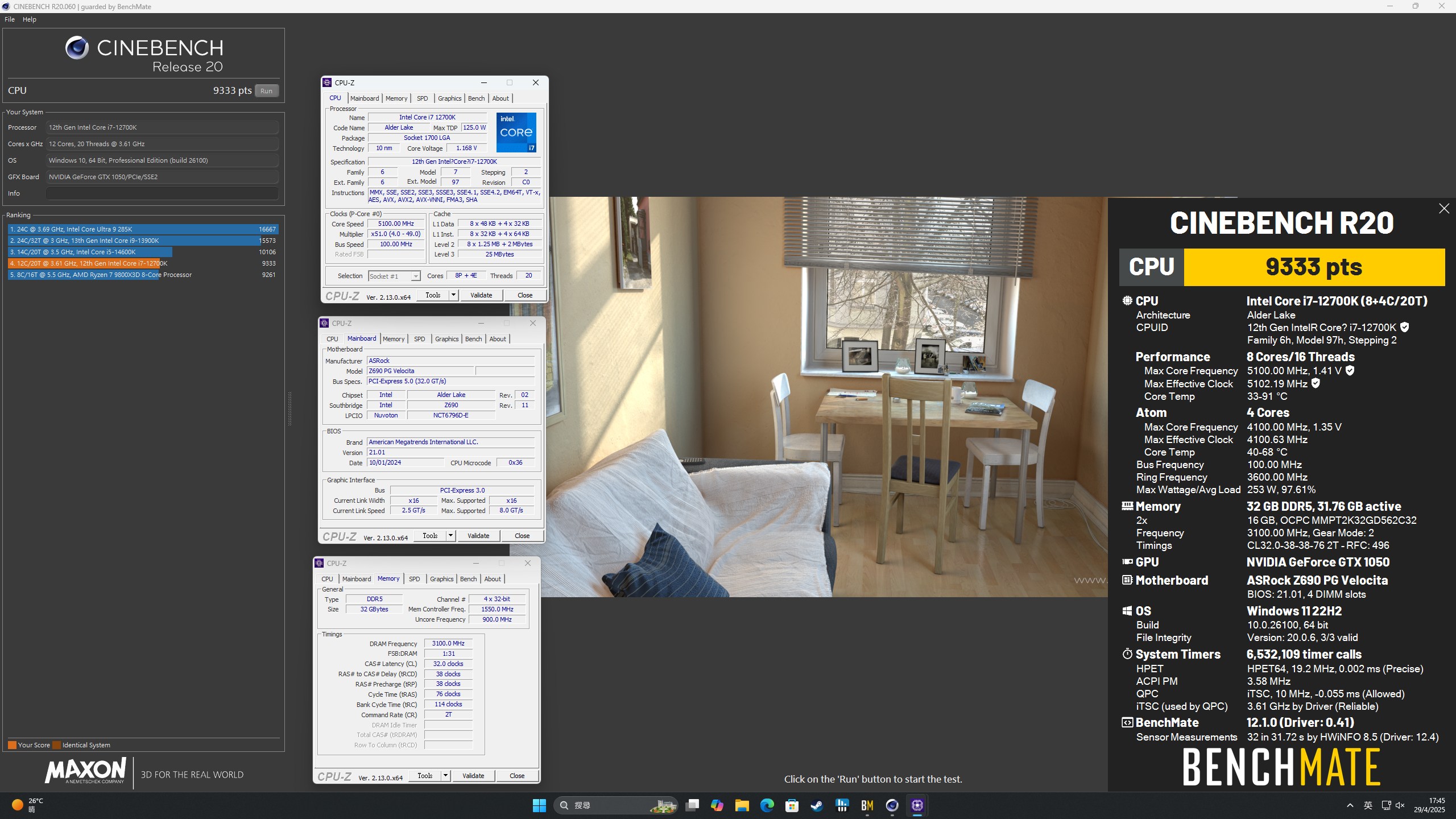Open Microsoft Store from the taskbar
1456x819 pixels.
pyautogui.click(x=792, y=805)
